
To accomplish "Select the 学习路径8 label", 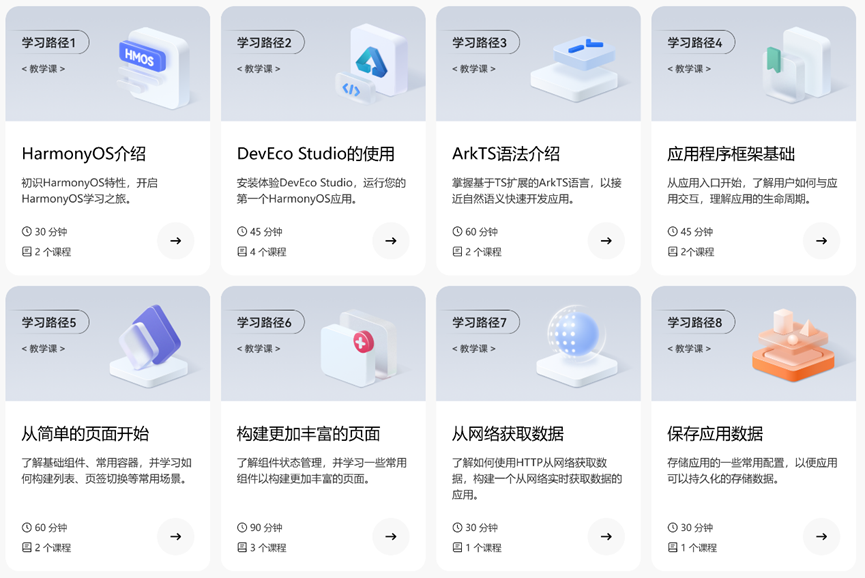I will pyautogui.click(x=695, y=322).
